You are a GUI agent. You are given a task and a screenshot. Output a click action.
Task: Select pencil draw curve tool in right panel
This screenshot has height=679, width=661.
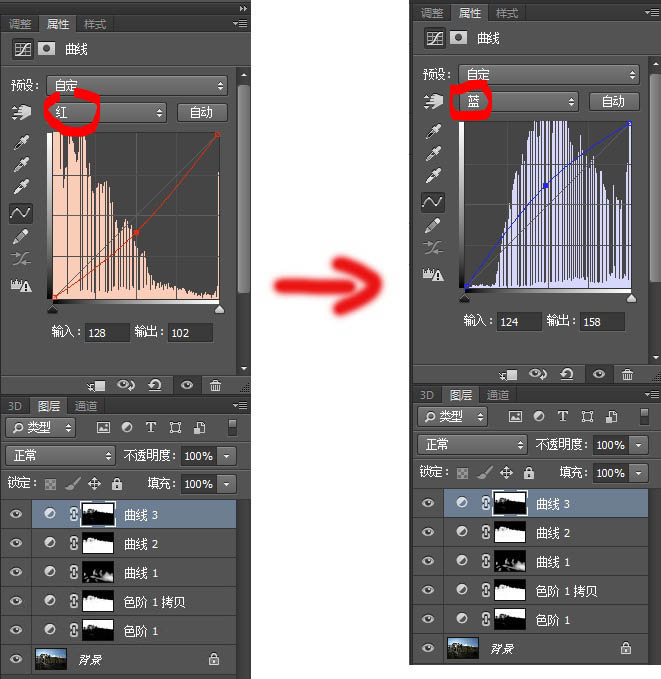[433, 225]
